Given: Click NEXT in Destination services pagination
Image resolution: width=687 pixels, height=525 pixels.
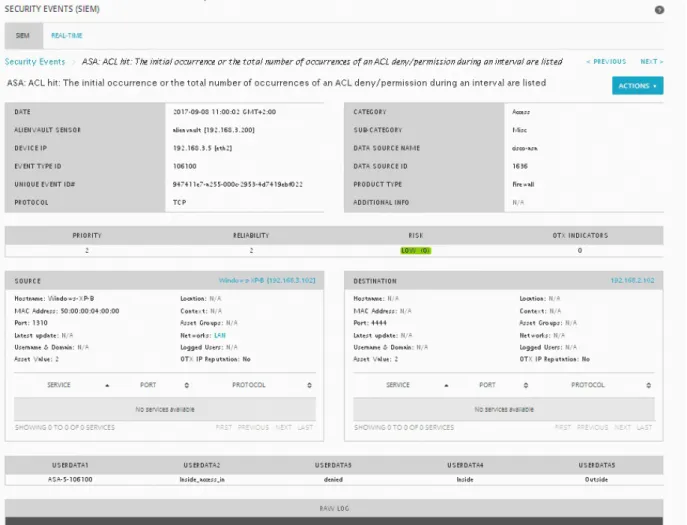Looking at the screenshot, I should coord(623,427).
